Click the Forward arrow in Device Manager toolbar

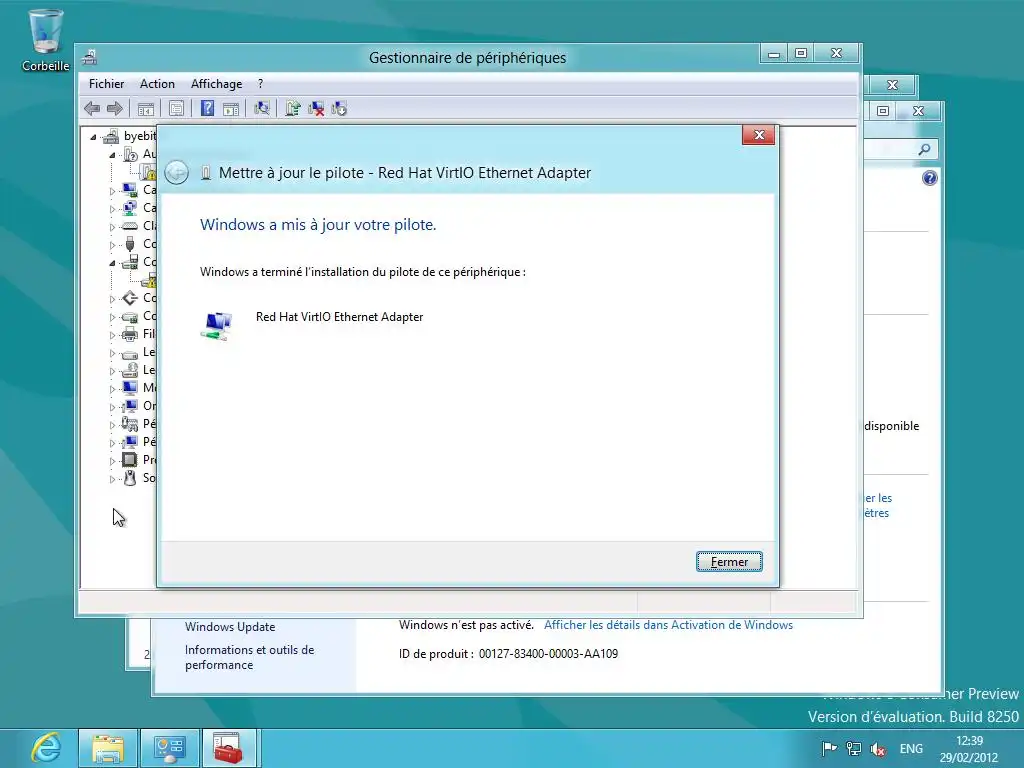(115, 108)
